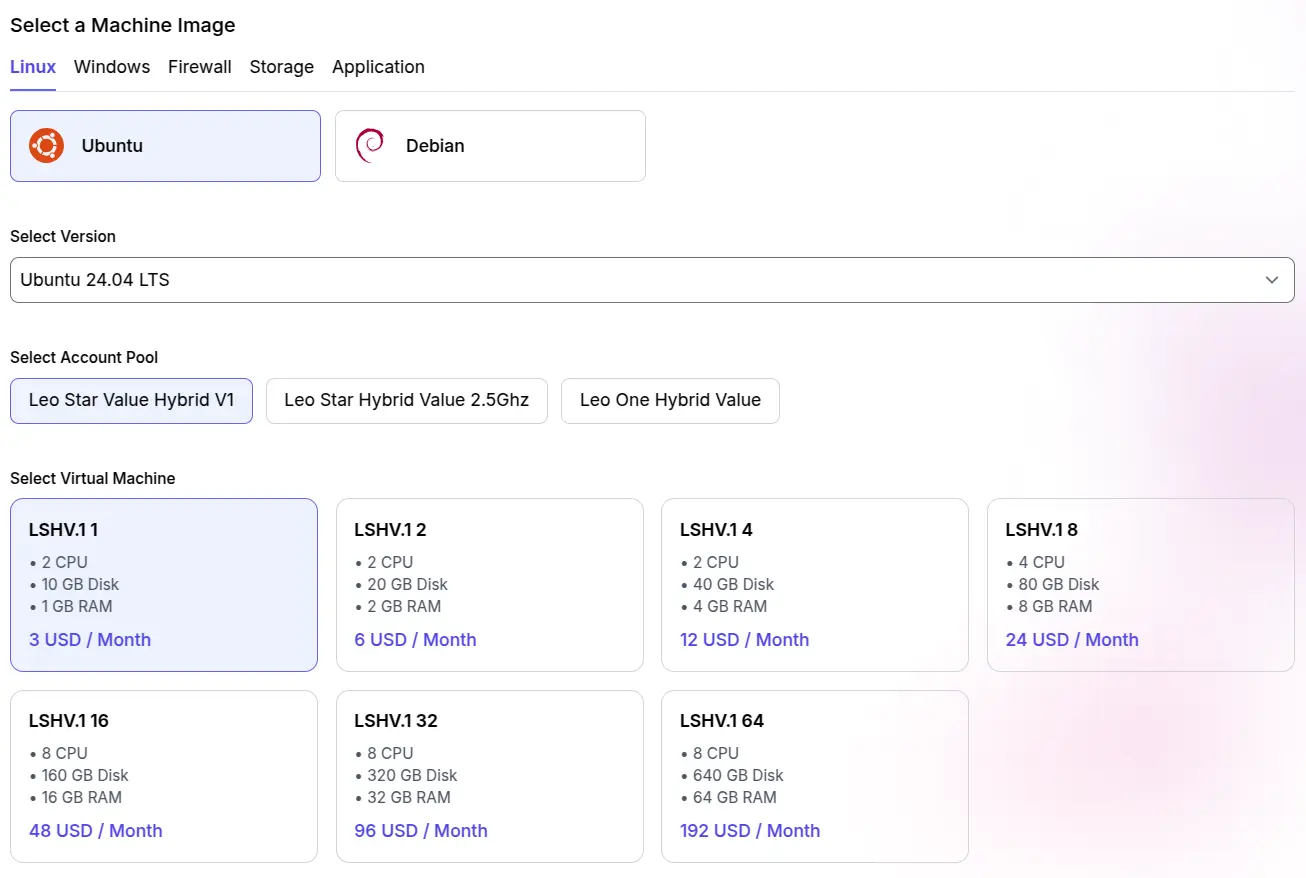The width and height of the screenshot is (1306, 878).
Task: Click the Linux tab
Action: [x=33, y=67]
